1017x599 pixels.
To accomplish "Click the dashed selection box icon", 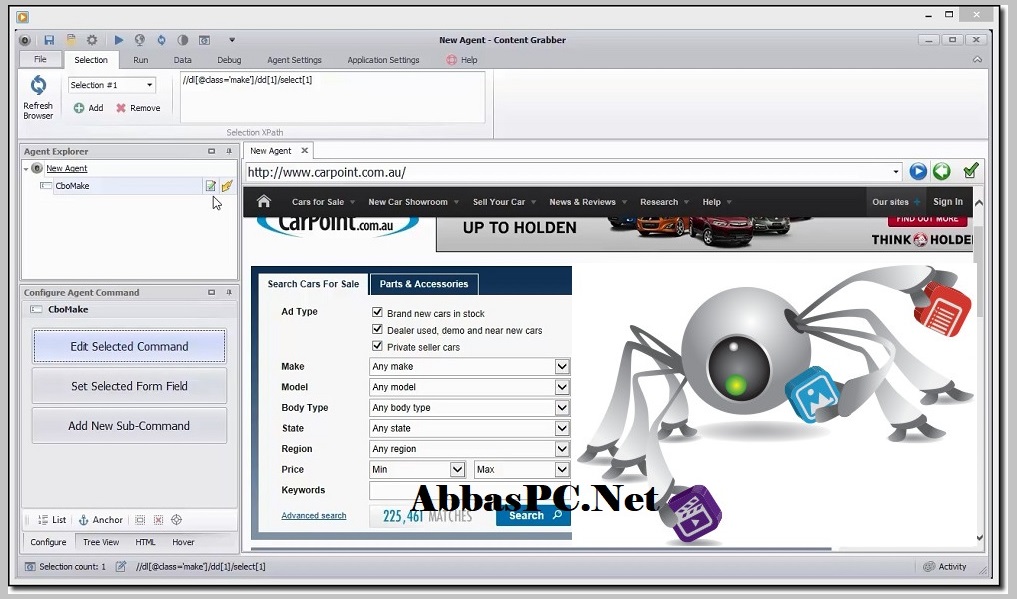I will [140, 520].
